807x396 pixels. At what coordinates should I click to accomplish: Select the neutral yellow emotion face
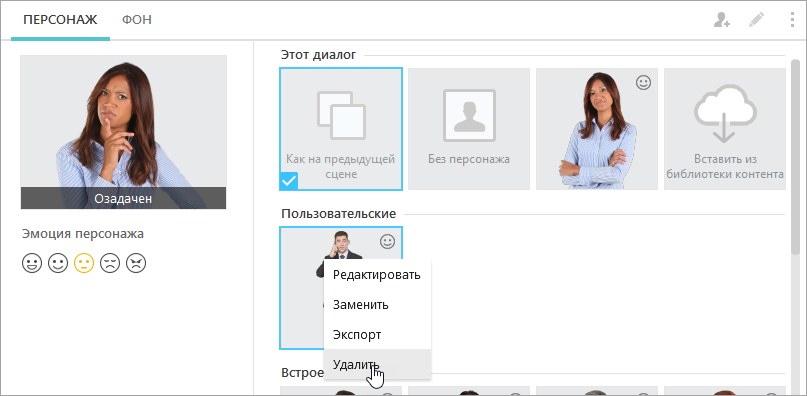point(84,263)
